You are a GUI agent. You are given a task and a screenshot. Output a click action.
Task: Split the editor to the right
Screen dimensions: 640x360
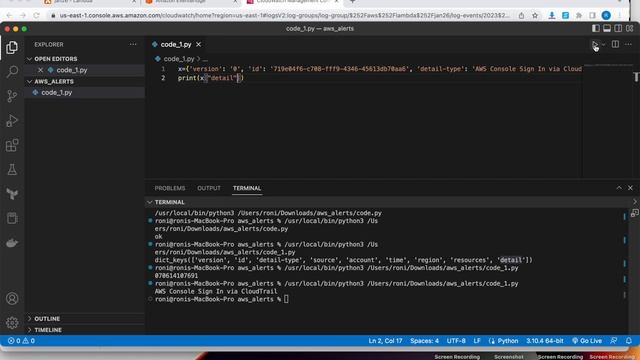(x=615, y=44)
